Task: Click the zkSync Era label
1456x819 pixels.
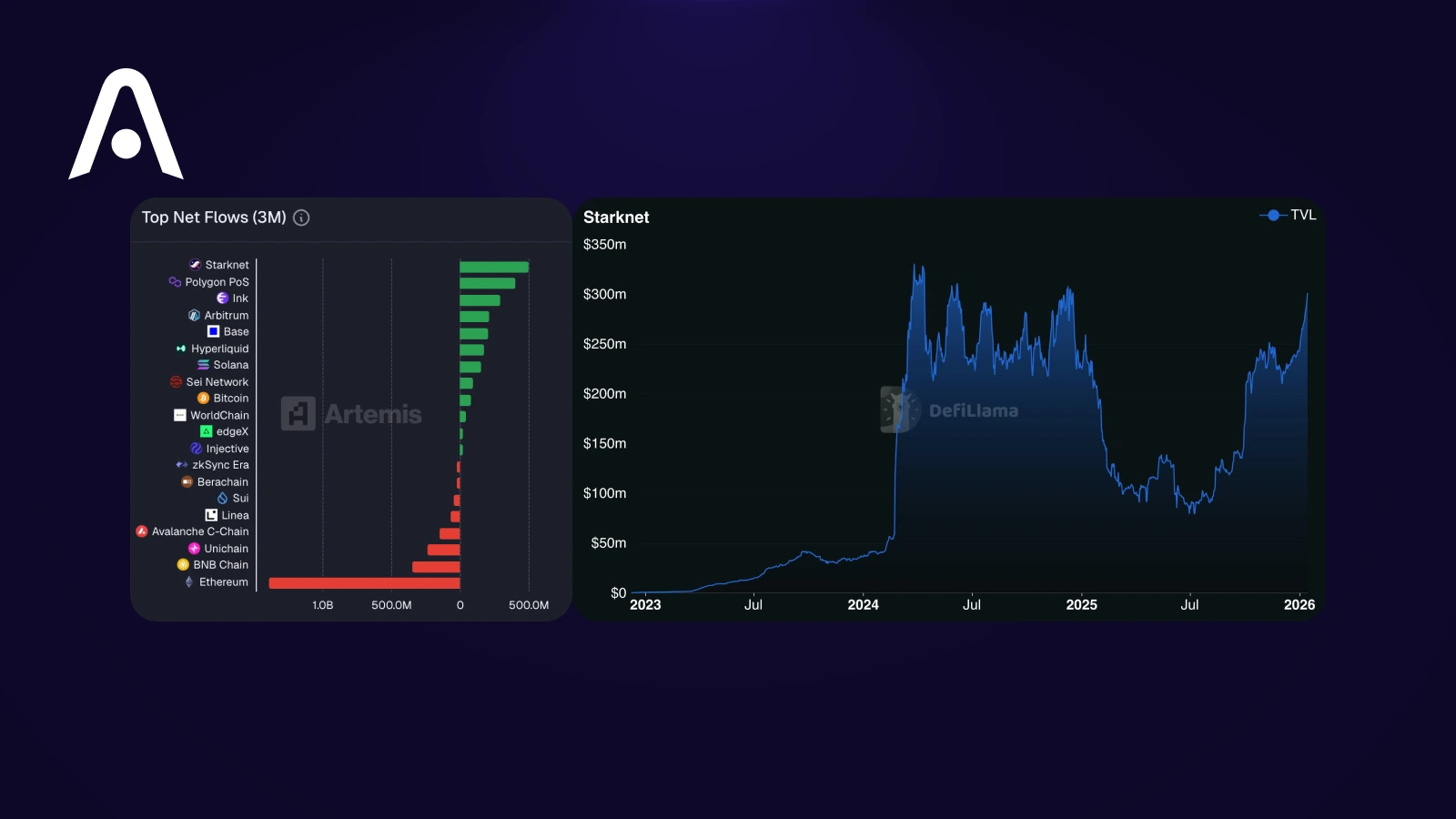Action: click(x=220, y=465)
